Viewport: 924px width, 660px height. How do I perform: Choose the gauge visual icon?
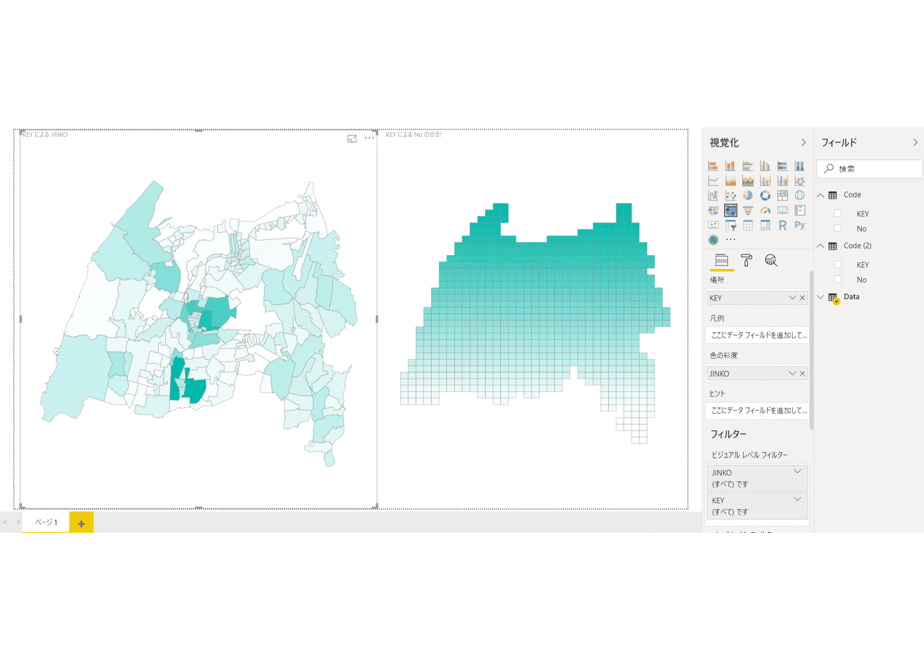tap(765, 210)
